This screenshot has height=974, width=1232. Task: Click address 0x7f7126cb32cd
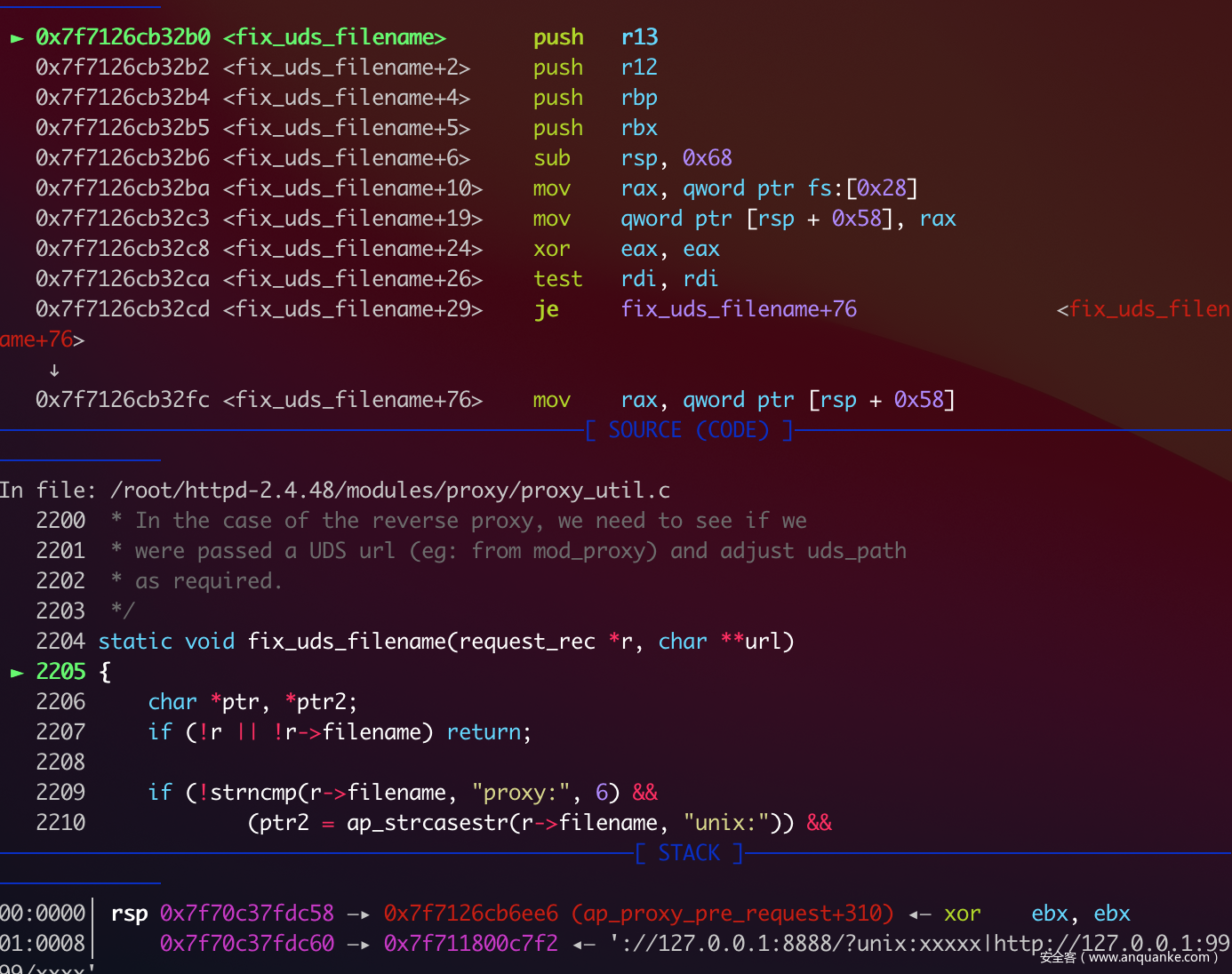123,309
